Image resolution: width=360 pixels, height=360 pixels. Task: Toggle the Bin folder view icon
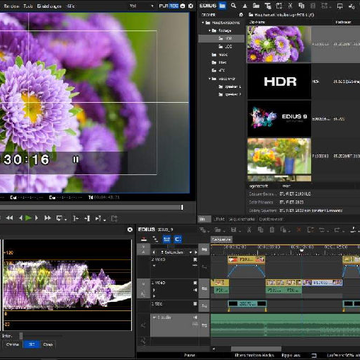pos(222,5)
